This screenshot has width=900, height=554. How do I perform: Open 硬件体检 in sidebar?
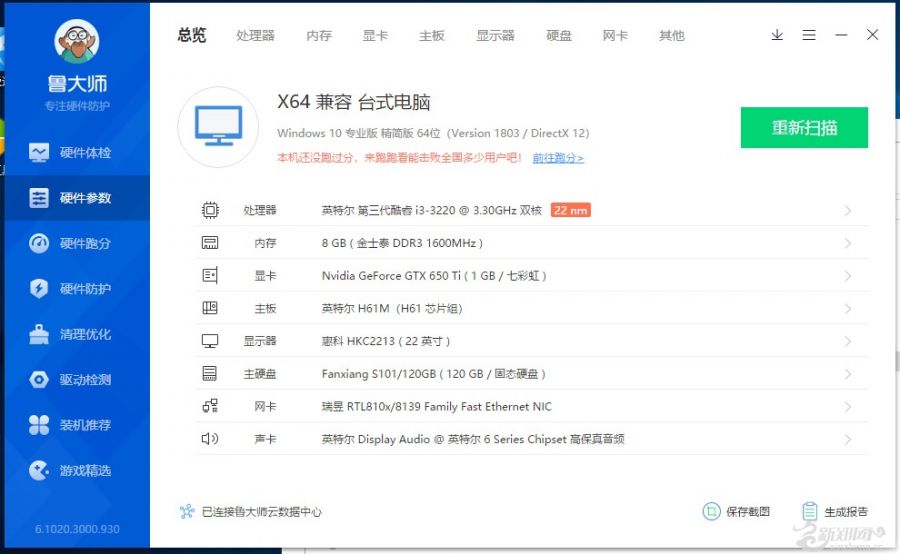click(x=77, y=153)
